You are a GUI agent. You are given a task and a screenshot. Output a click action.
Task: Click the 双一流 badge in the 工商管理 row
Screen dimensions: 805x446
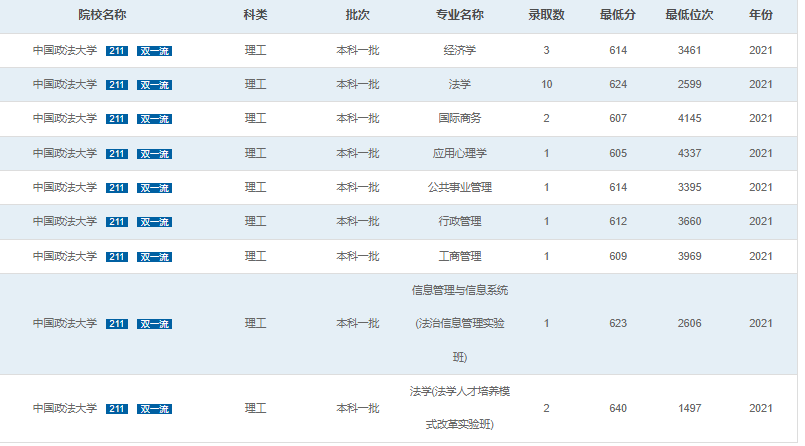(155, 257)
